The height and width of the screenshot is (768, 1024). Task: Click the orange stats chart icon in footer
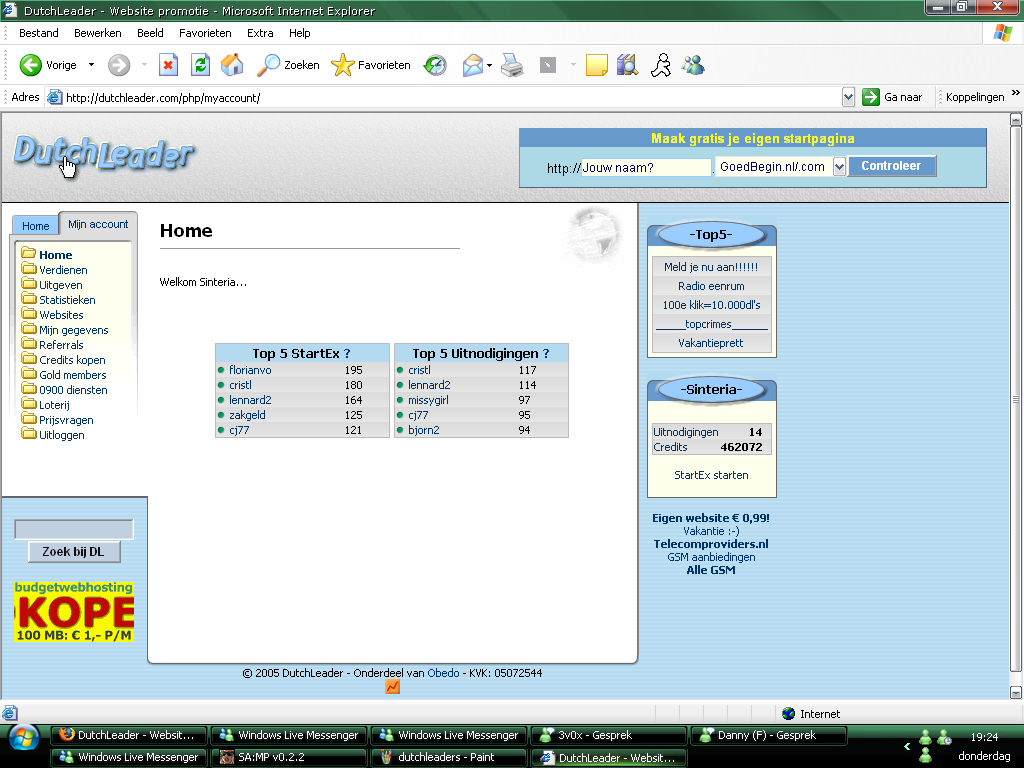[x=392, y=687]
